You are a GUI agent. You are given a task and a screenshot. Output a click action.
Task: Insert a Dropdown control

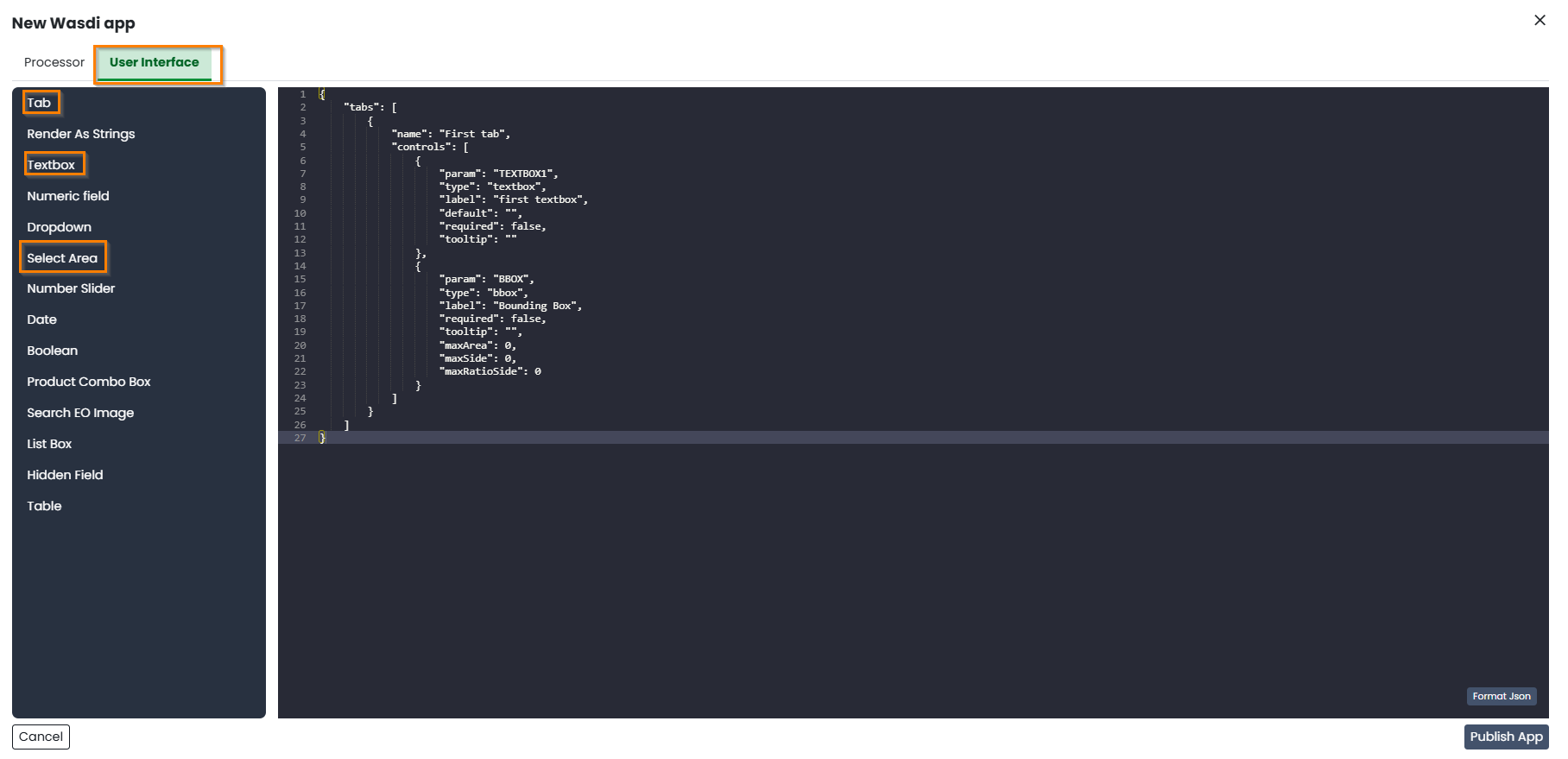point(59,227)
